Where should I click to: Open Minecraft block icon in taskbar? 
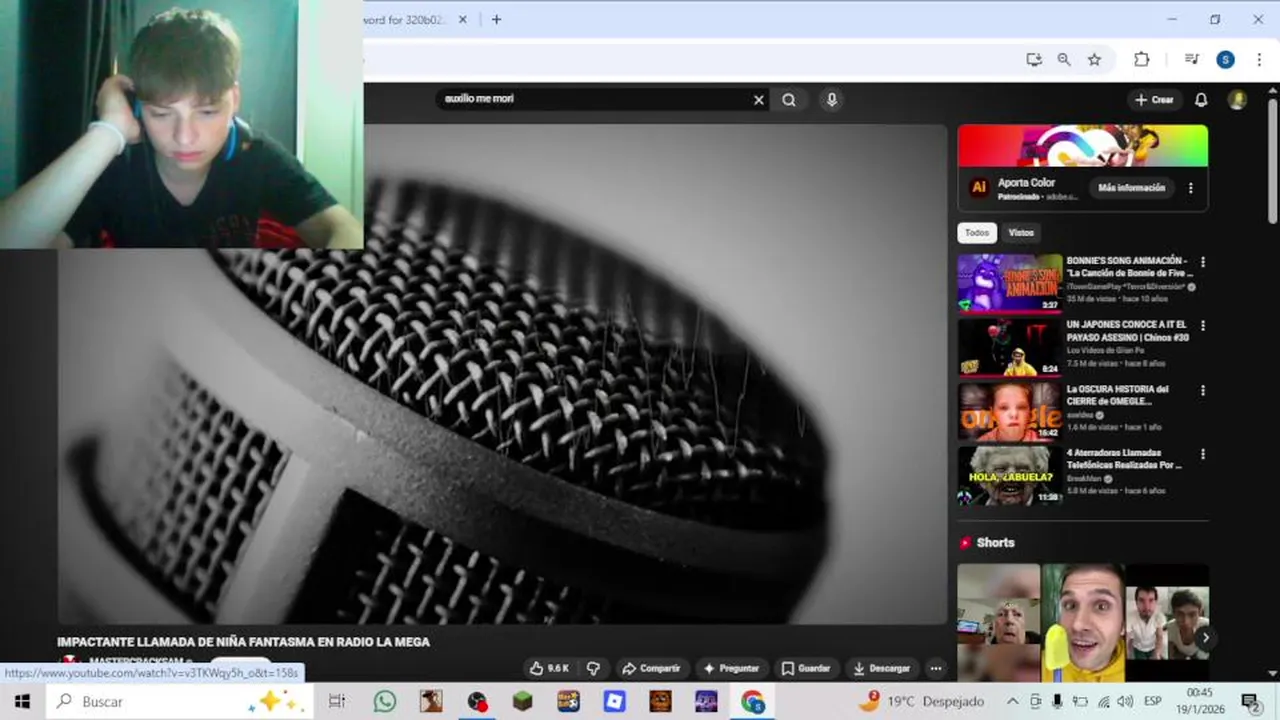pyautogui.click(x=522, y=702)
